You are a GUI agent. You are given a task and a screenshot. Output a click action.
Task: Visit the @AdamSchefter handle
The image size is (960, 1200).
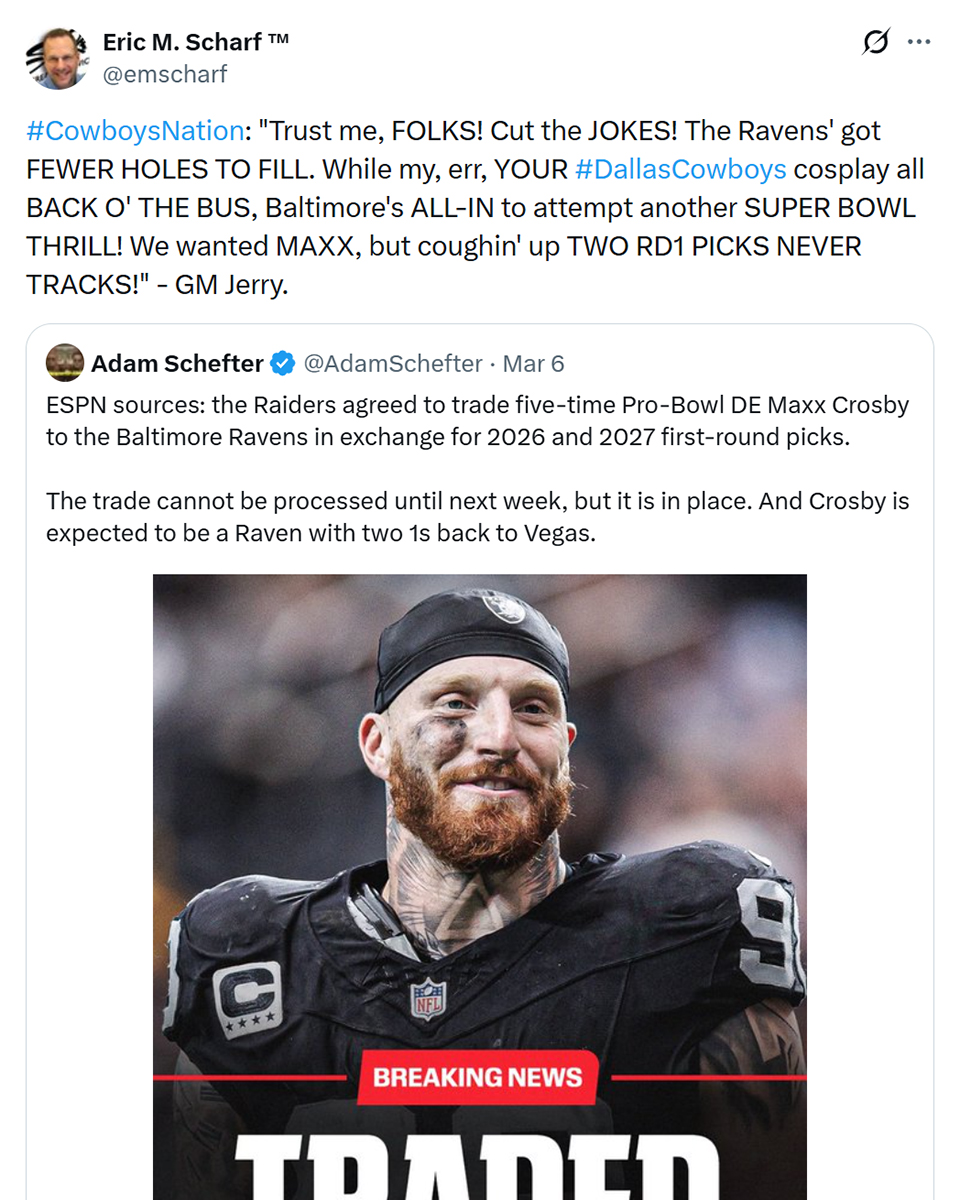392,364
